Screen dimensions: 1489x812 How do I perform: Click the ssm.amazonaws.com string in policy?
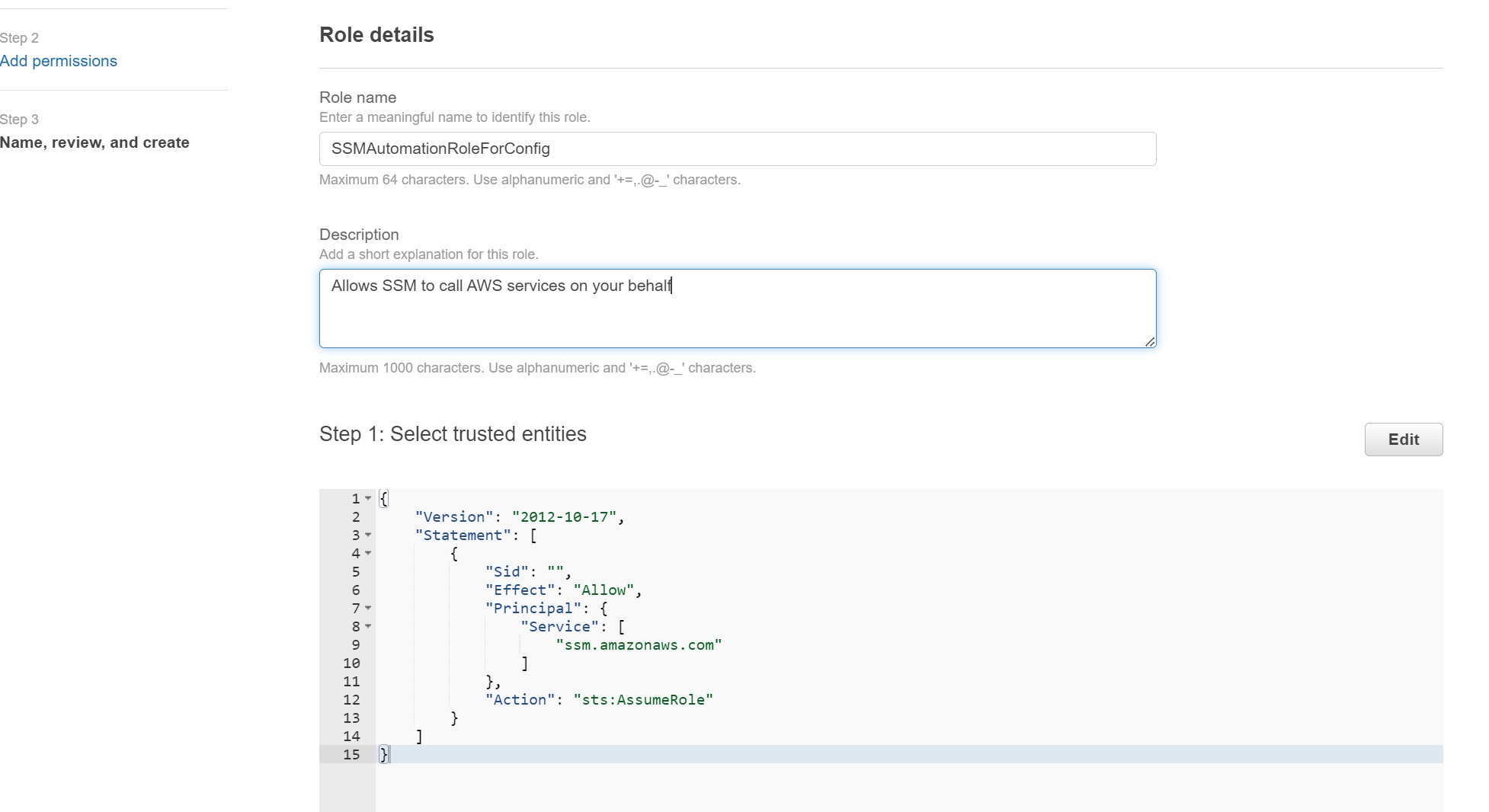pos(639,645)
